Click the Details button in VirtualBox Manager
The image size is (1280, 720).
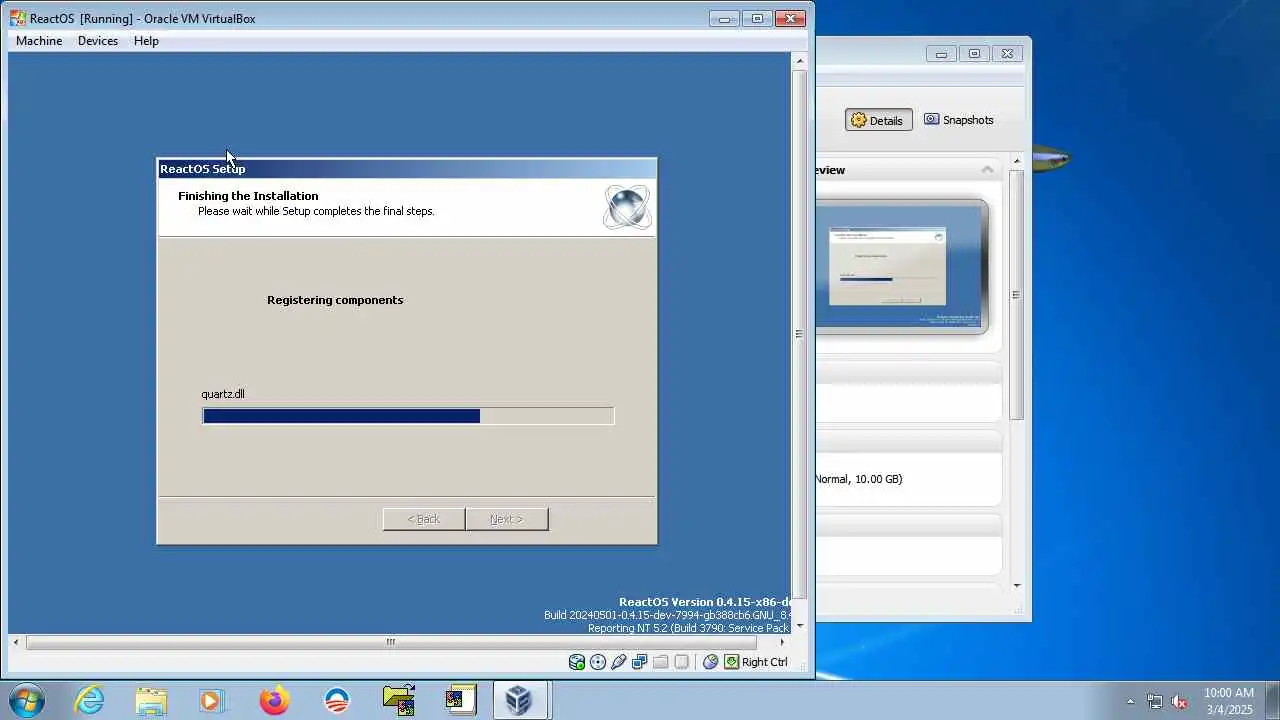tap(878, 120)
